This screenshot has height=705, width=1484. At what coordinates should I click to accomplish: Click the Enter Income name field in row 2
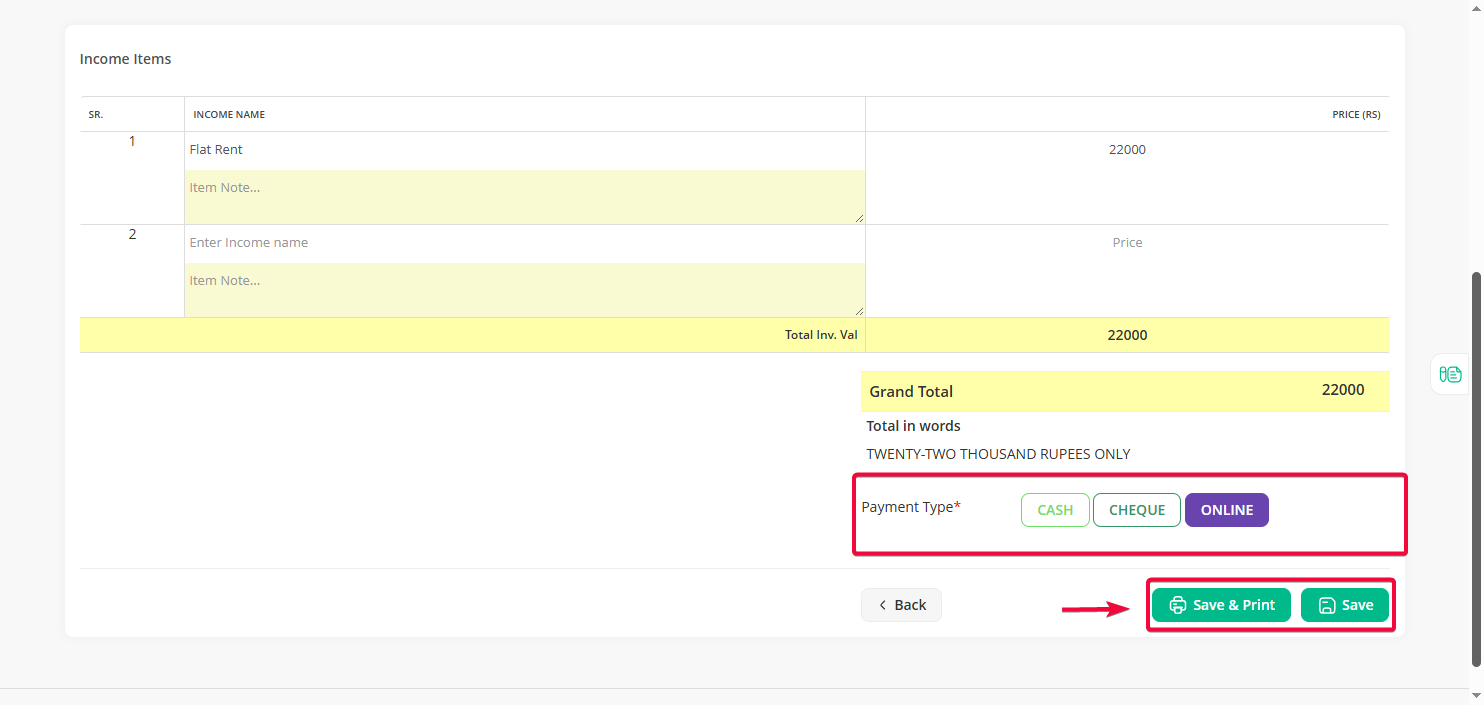click(x=525, y=243)
